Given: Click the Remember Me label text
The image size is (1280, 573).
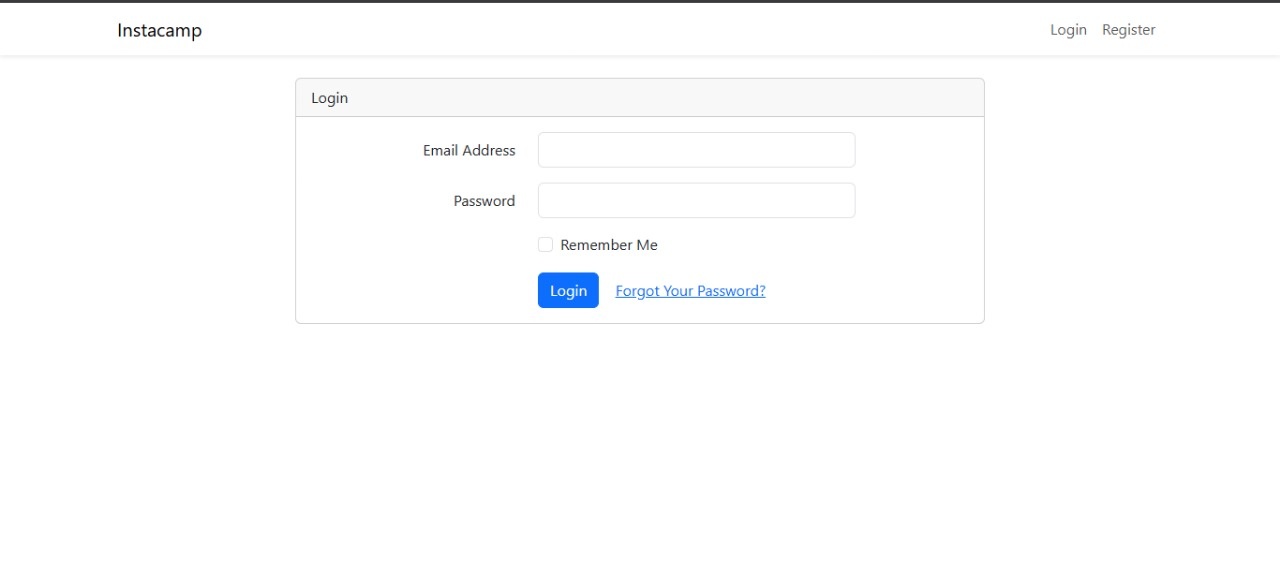Looking at the screenshot, I should [608, 245].
